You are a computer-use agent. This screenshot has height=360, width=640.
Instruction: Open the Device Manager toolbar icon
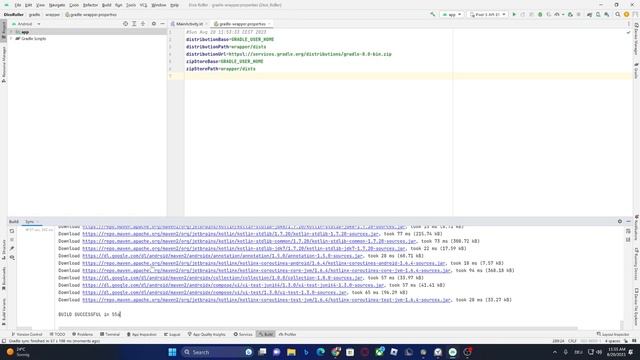point(598,15)
